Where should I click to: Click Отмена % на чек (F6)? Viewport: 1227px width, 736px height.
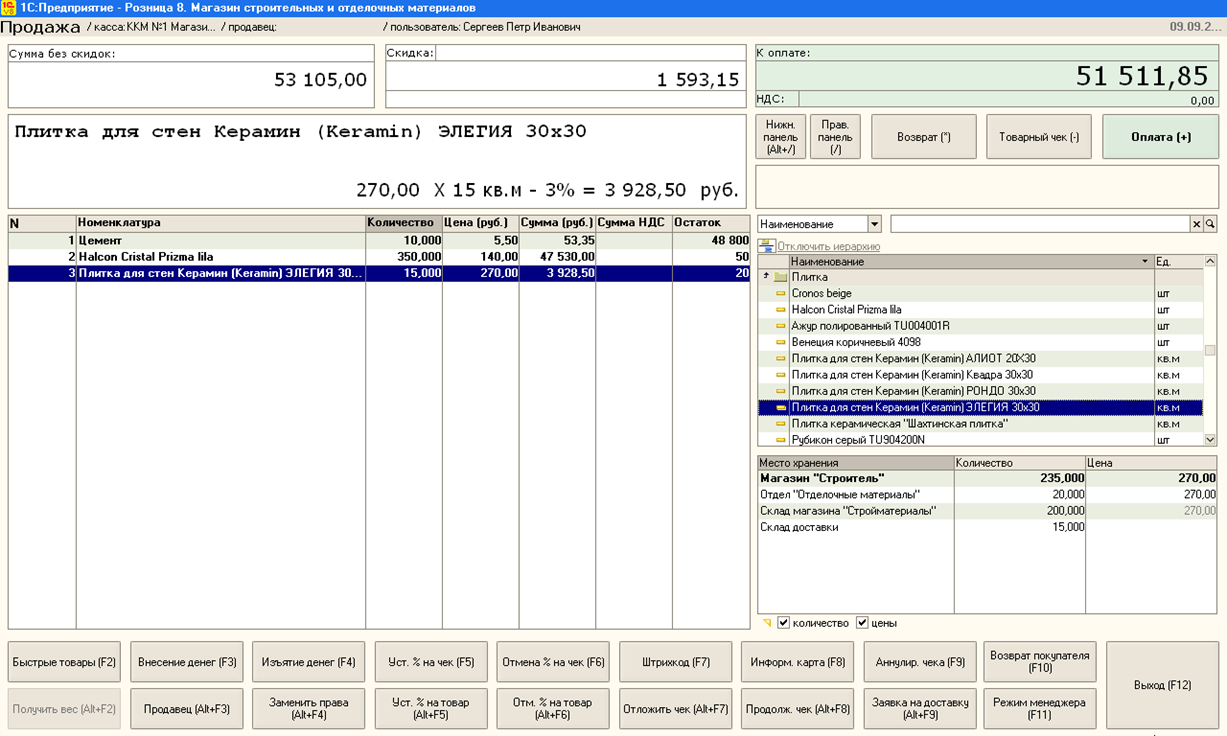point(553,662)
